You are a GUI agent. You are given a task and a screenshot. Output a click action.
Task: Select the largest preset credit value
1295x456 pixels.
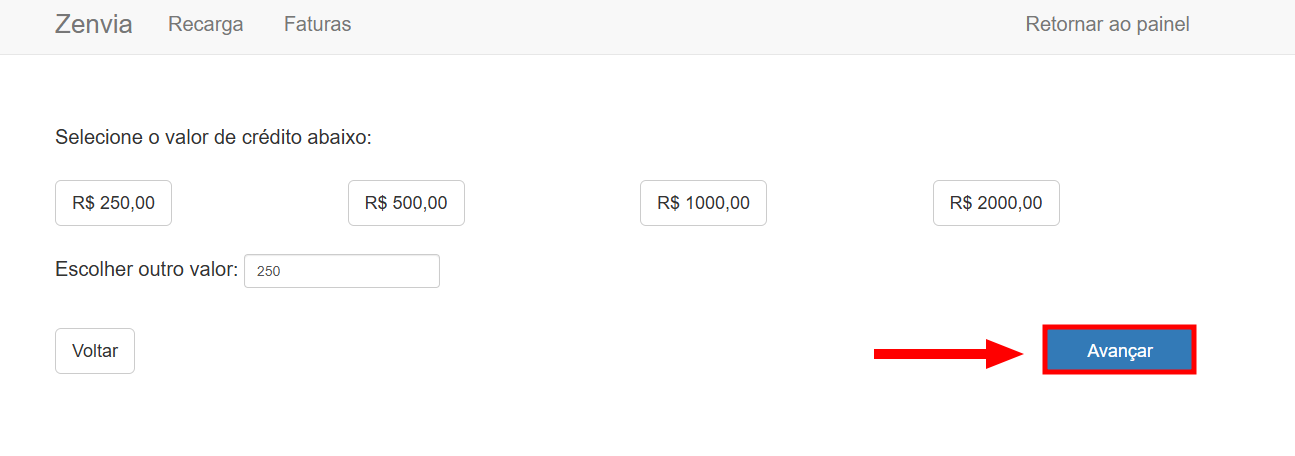point(995,203)
